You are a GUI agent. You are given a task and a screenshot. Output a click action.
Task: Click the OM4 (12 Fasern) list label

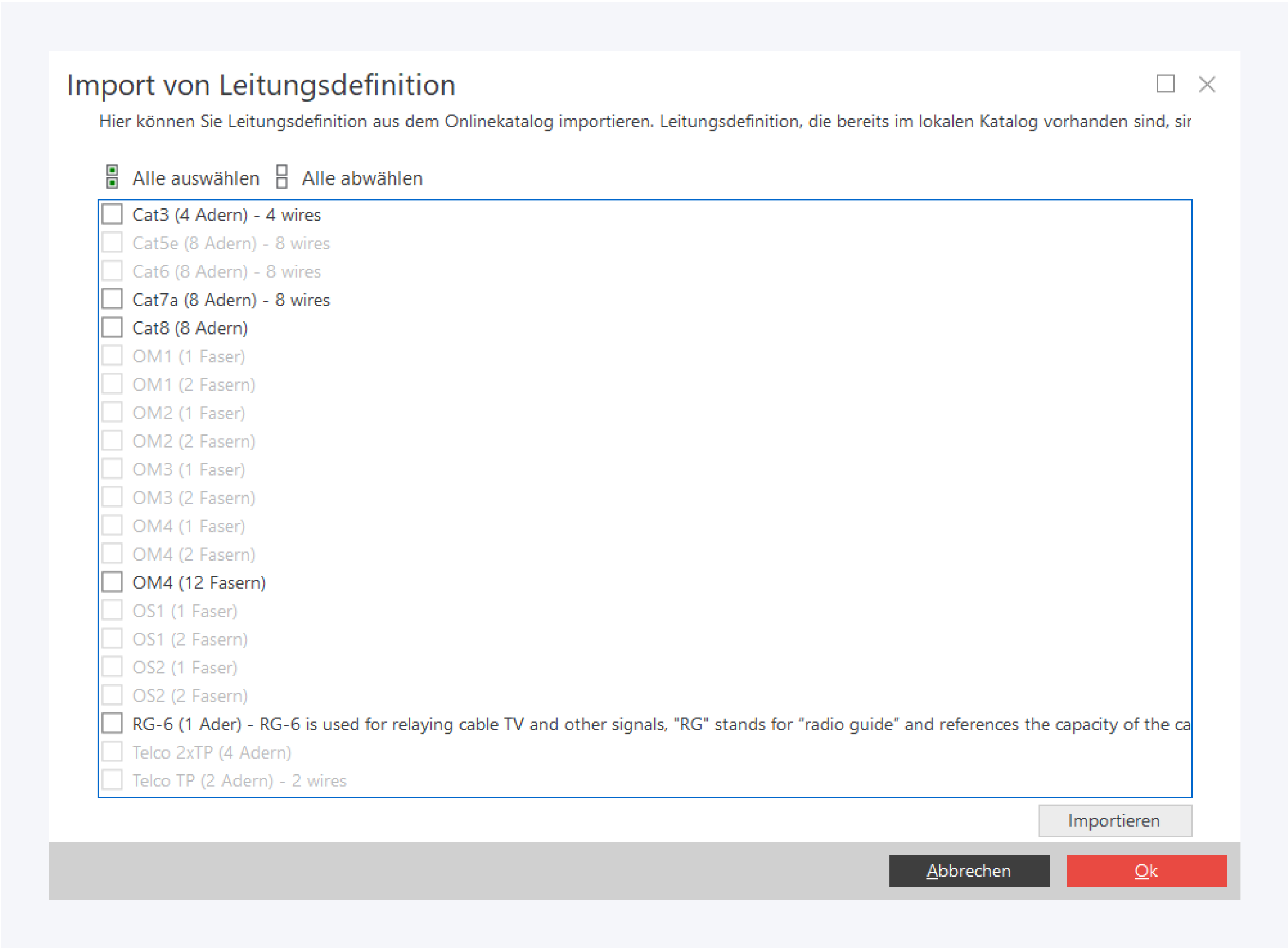pos(199,583)
